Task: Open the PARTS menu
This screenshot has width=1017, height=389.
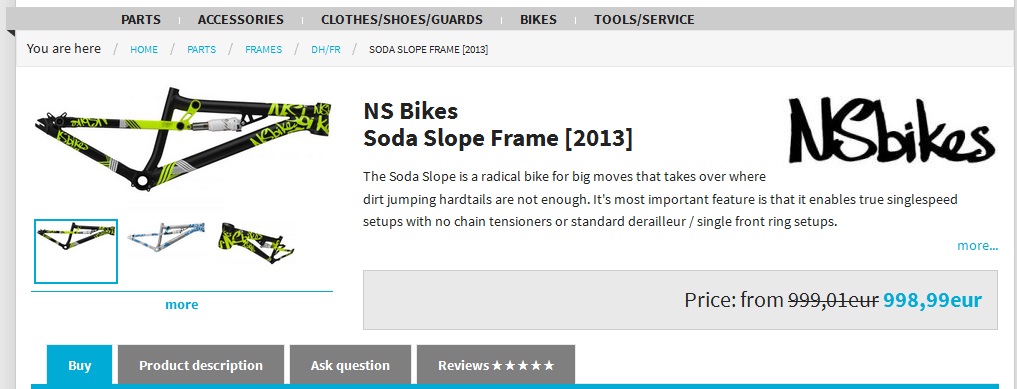Action: pos(141,19)
